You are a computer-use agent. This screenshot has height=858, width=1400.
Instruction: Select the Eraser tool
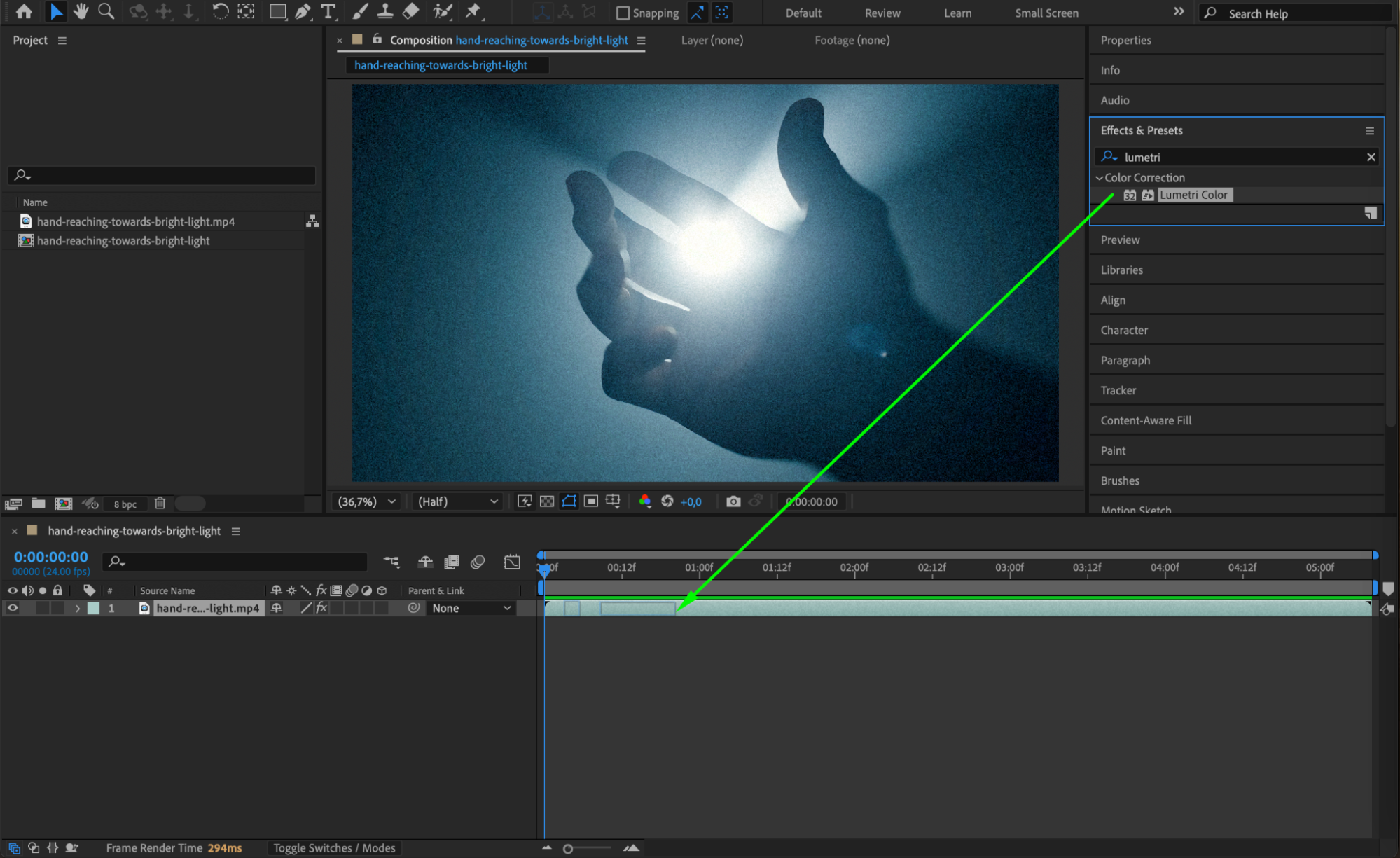[411, 11]
